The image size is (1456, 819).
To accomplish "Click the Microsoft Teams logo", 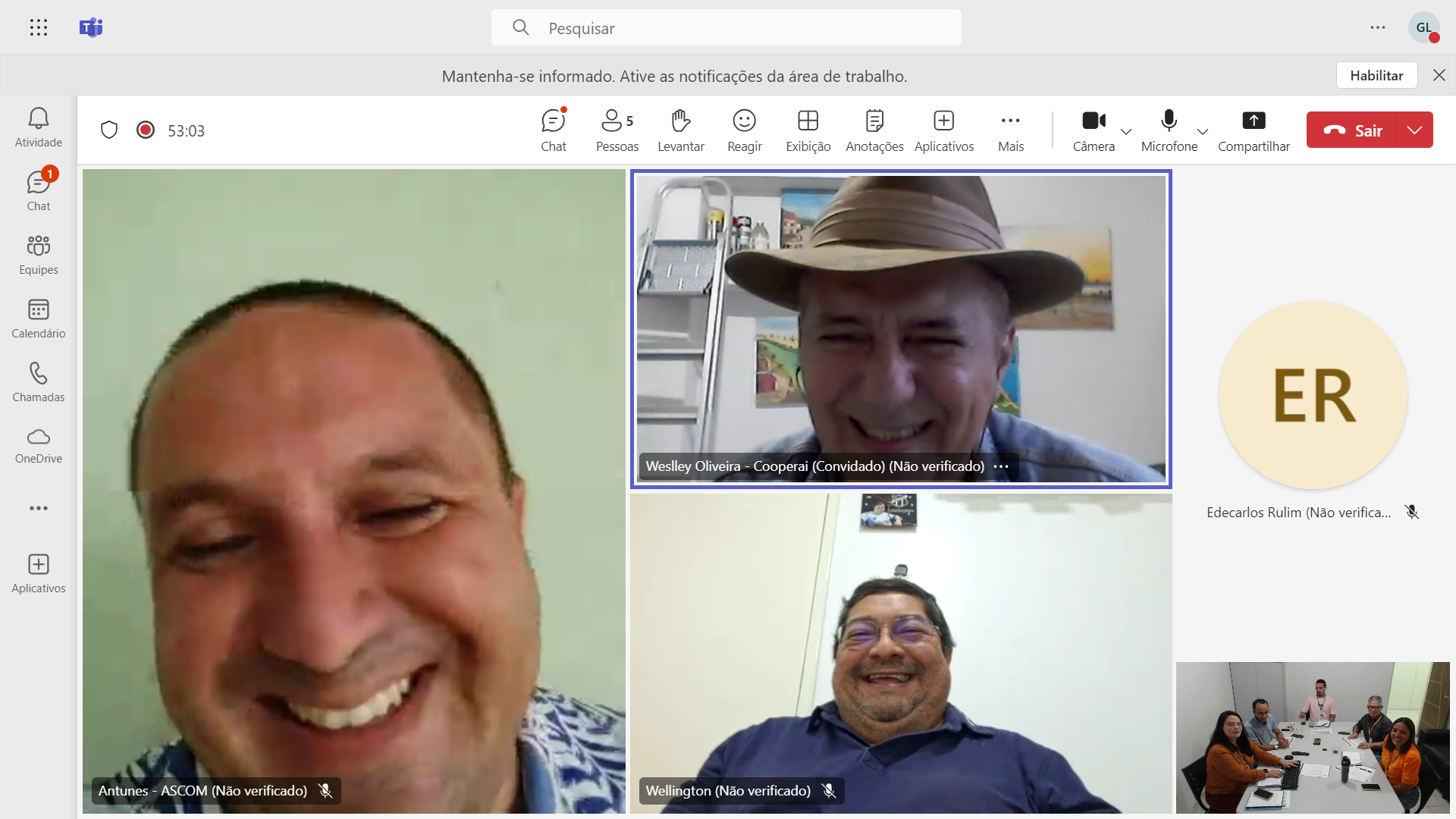I will point(91,28).
